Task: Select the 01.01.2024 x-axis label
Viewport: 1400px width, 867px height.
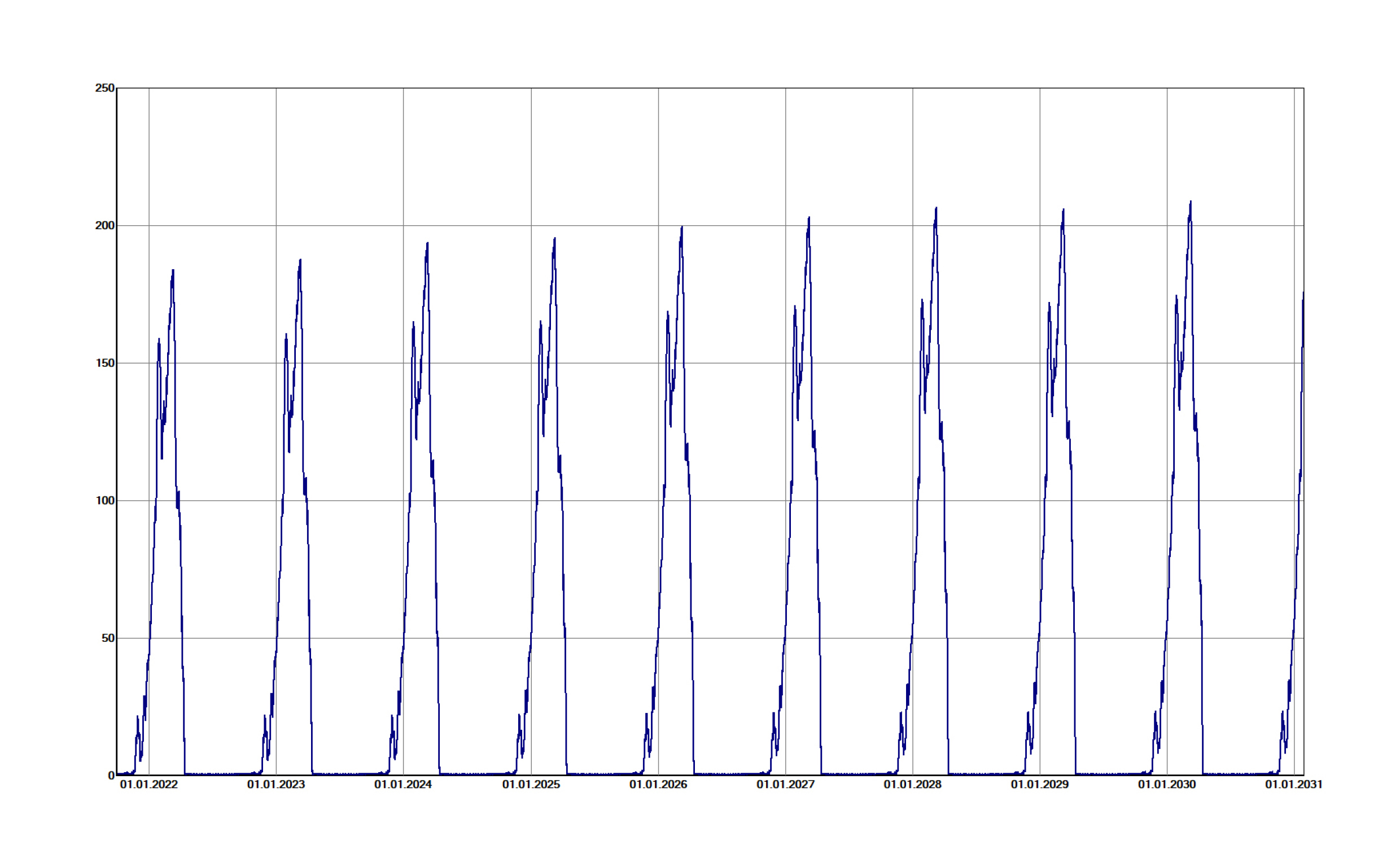Action: 403,785
